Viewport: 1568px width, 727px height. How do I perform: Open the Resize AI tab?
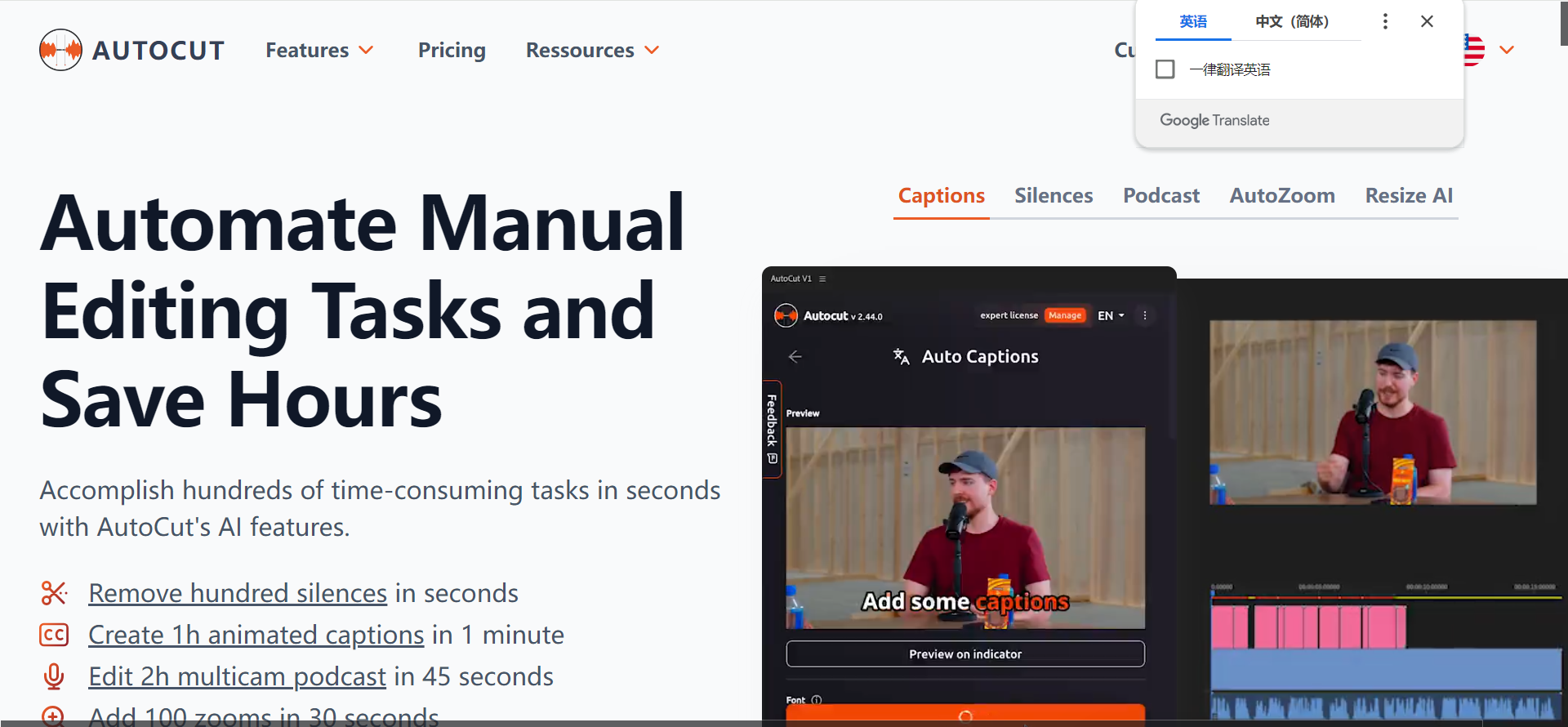pyautogui.click(x=1409, y=196)
